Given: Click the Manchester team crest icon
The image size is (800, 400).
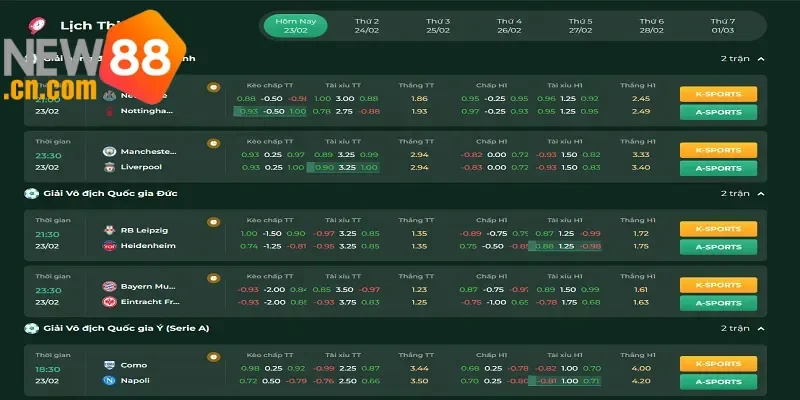Looking at the screenshot, I should [108, 152].
